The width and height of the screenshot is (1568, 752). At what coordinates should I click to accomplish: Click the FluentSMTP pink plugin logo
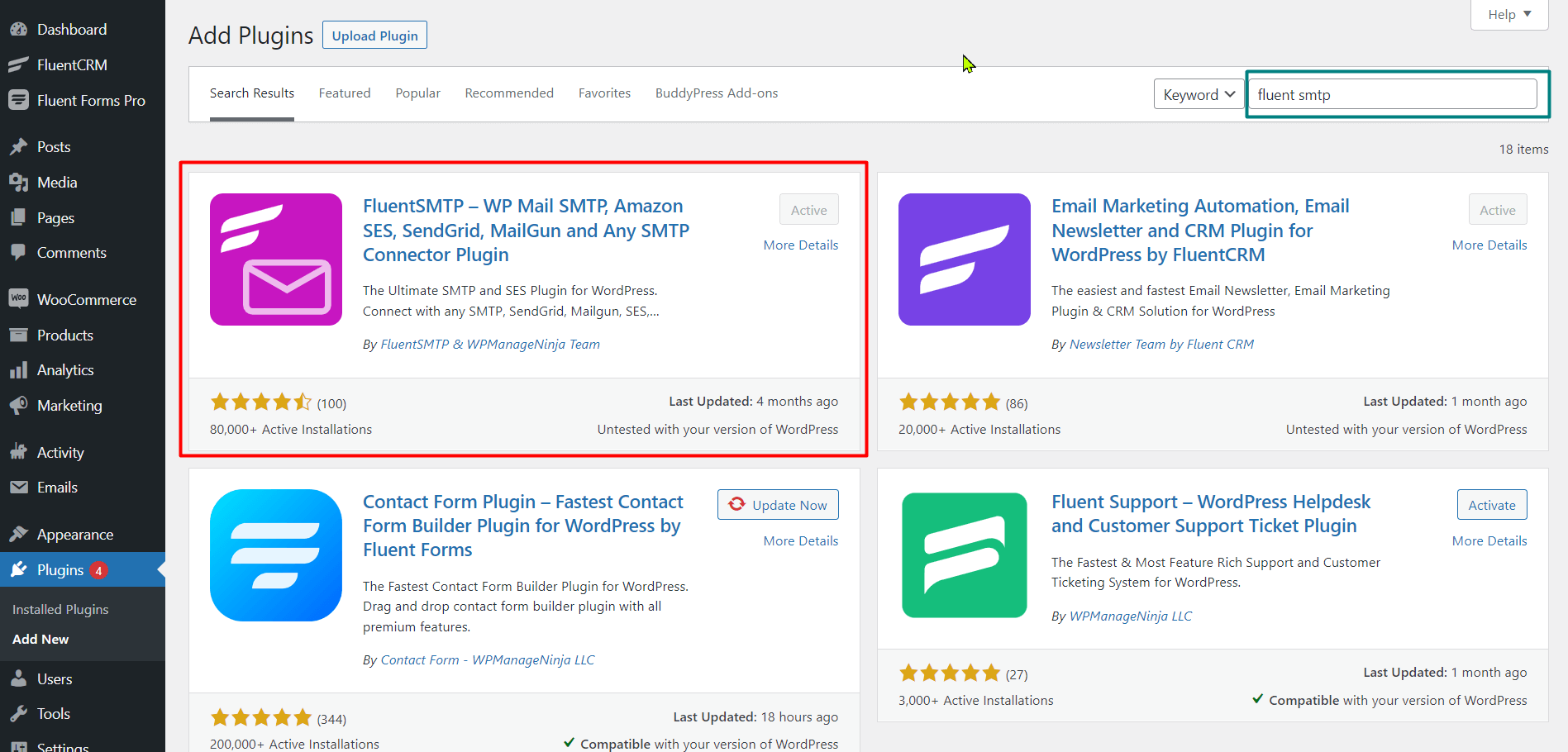276,259
